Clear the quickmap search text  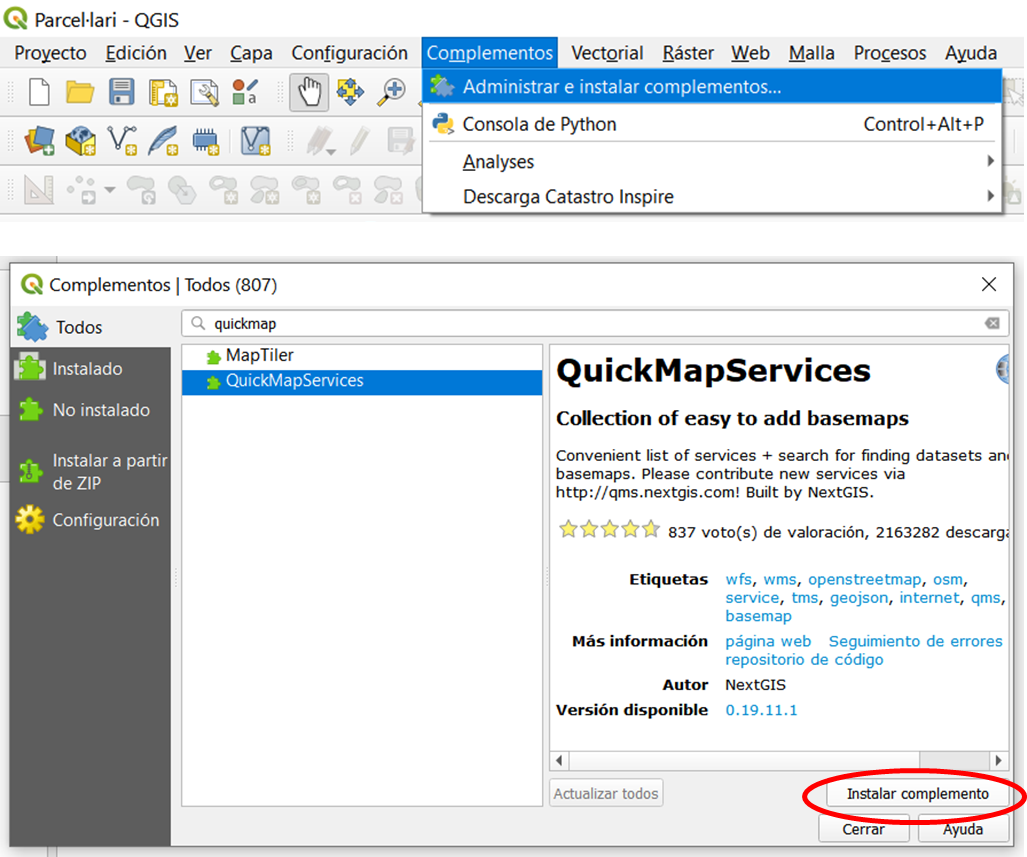coord(992,323)
